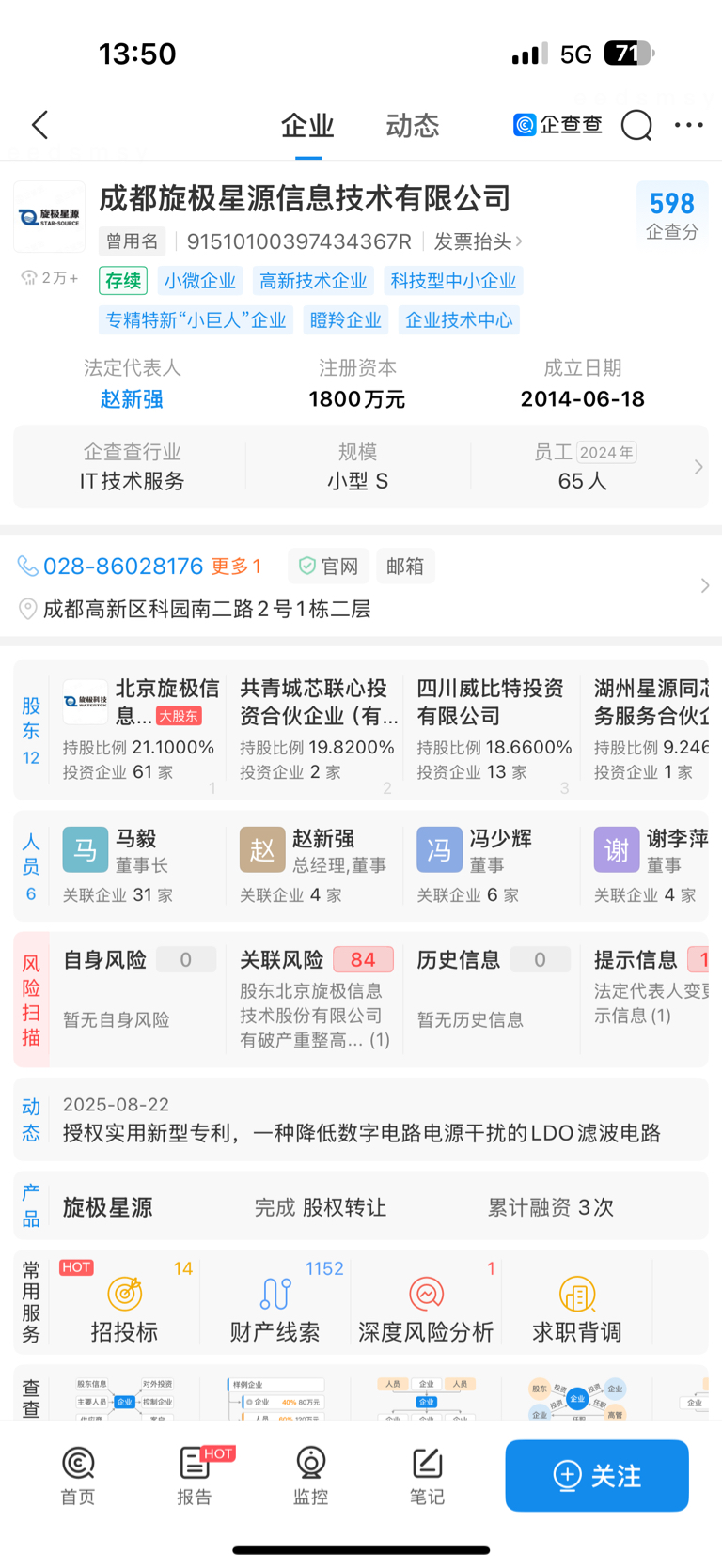Image resolution: width=722 pixels, height=1568 pixels.
Task: Tap the 13:50 clock in status bar
Action: point(137,54)
